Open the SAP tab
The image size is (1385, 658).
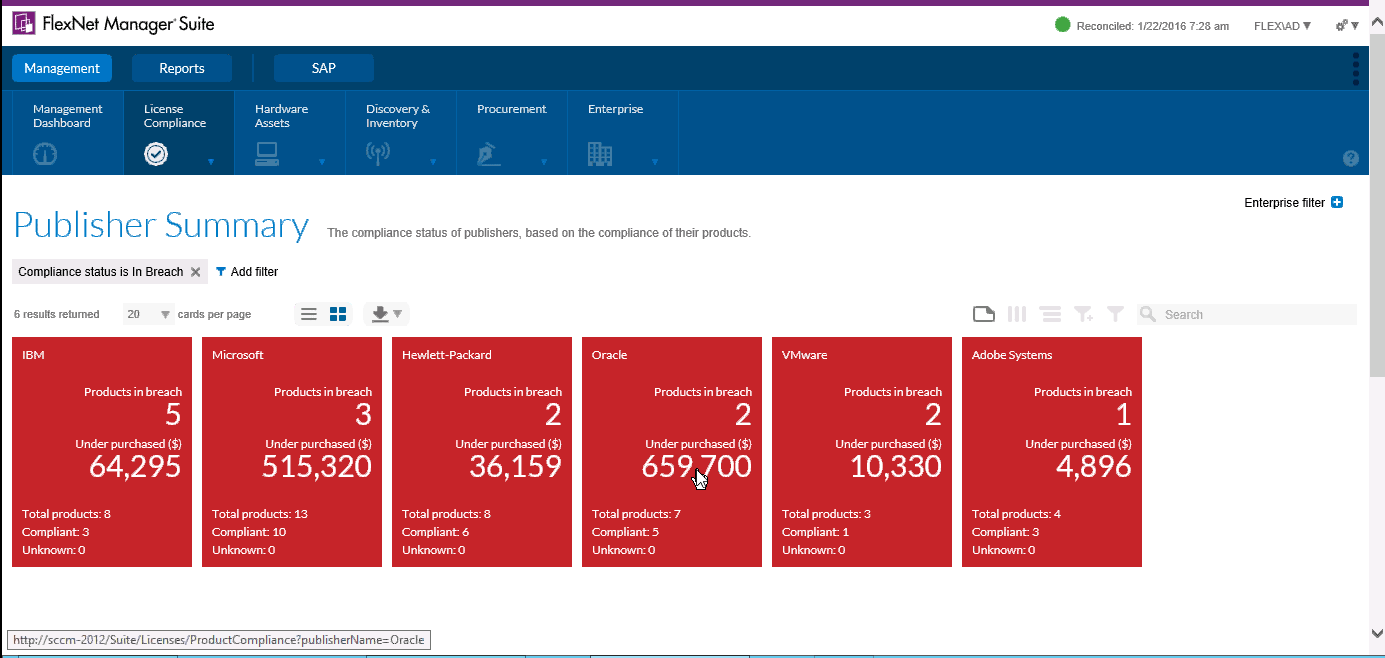click(x=323, y=68)
